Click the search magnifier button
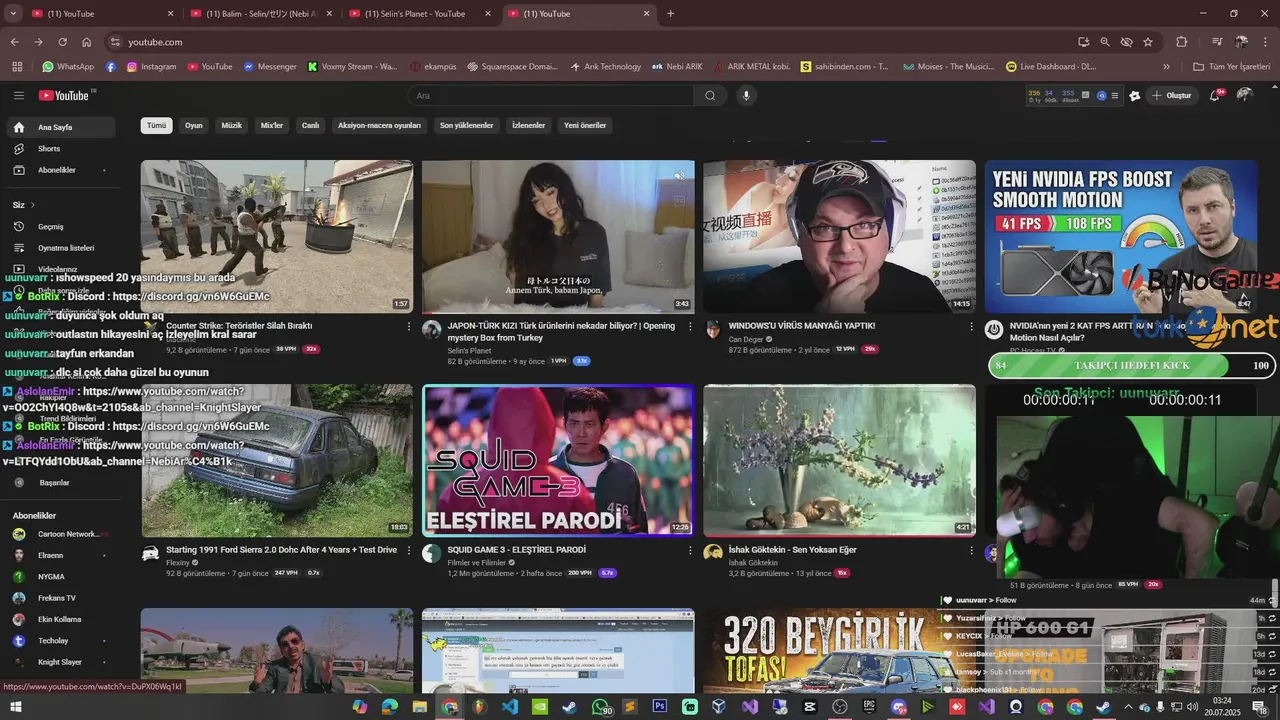Viewport: 1280px width, 720px height. click(x=710, y=95)
